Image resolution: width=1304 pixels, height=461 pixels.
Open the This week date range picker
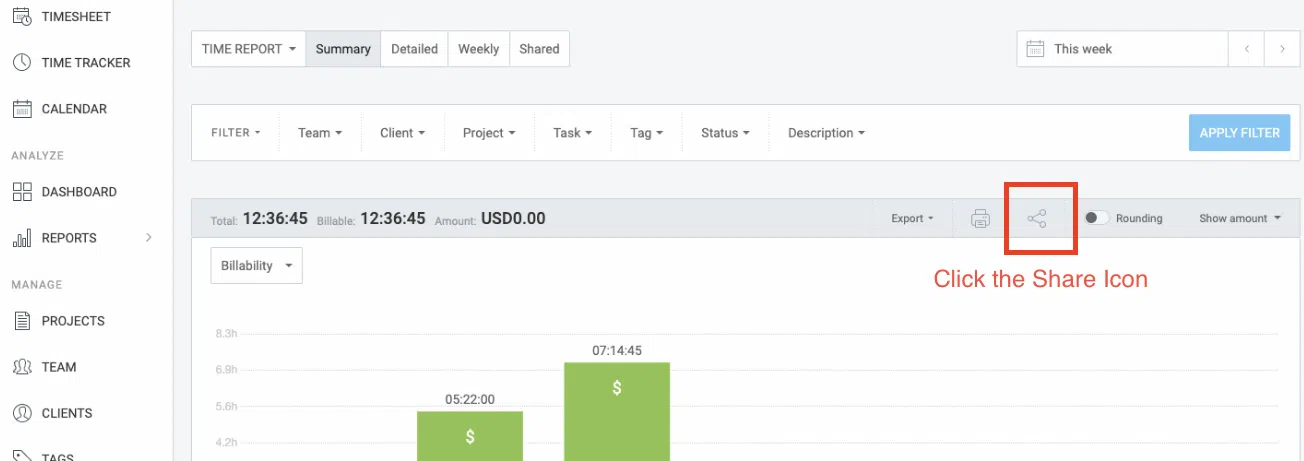point(1122,49)
